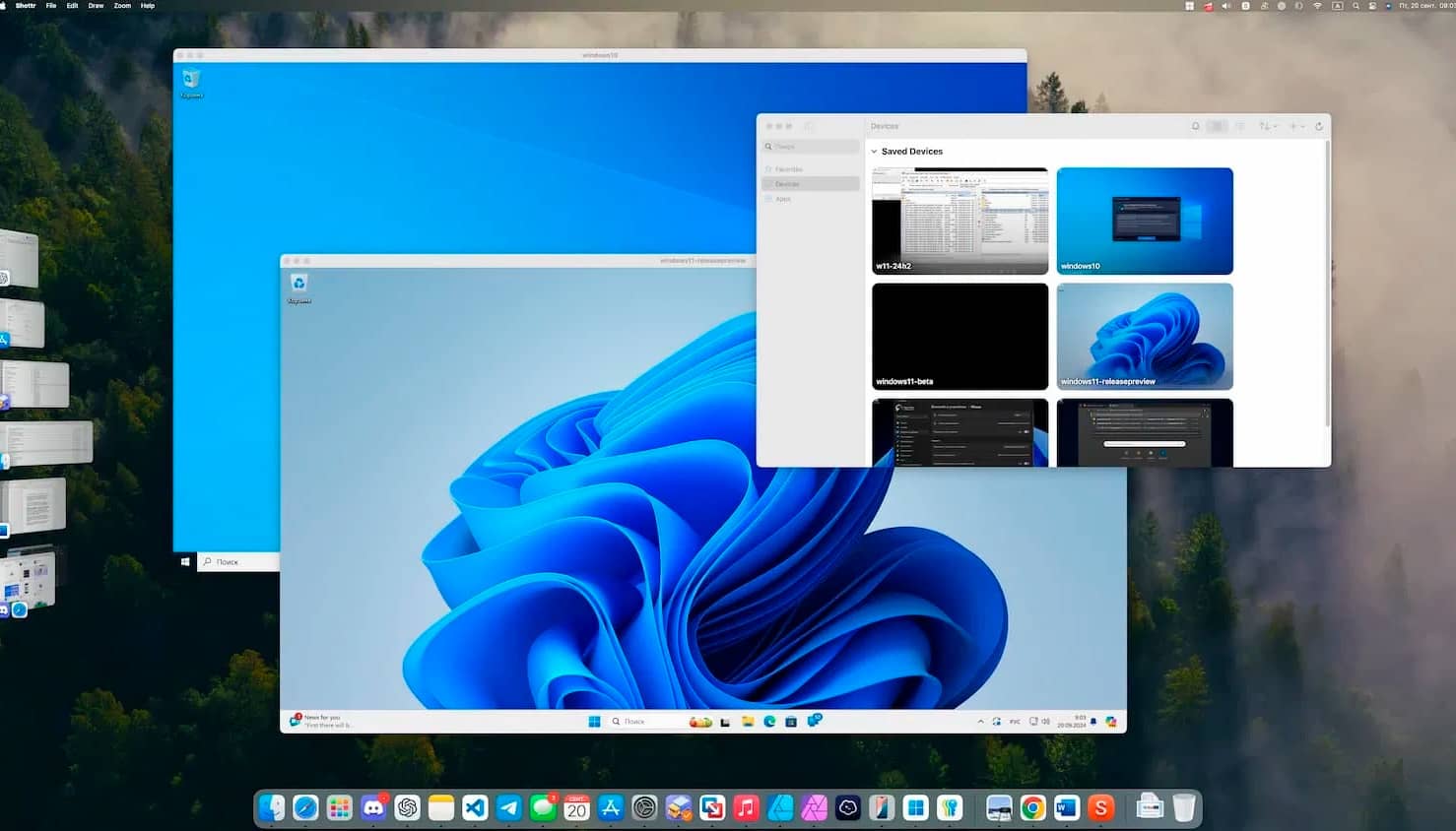The height and width of the screenshot is (831, 1456).
Task: Expand hidden tray icons in the Windows 11 taskbar
Action: tap(980, 722)
